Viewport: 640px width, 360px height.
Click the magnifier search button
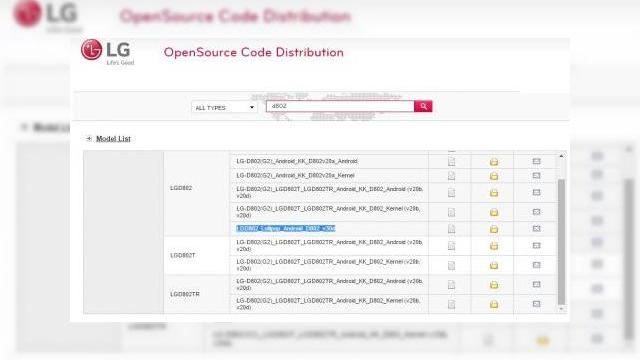pyautogui.click(x=423, y=106)
